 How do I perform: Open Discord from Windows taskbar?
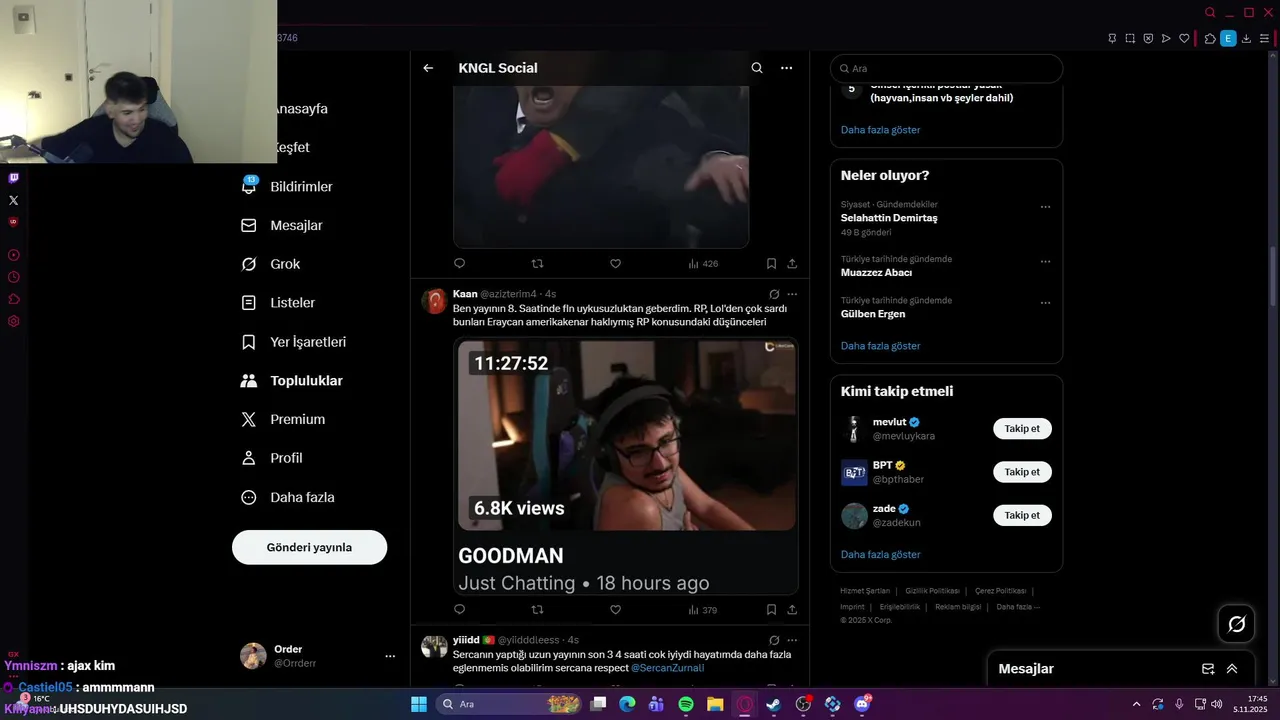coord(862,704)
